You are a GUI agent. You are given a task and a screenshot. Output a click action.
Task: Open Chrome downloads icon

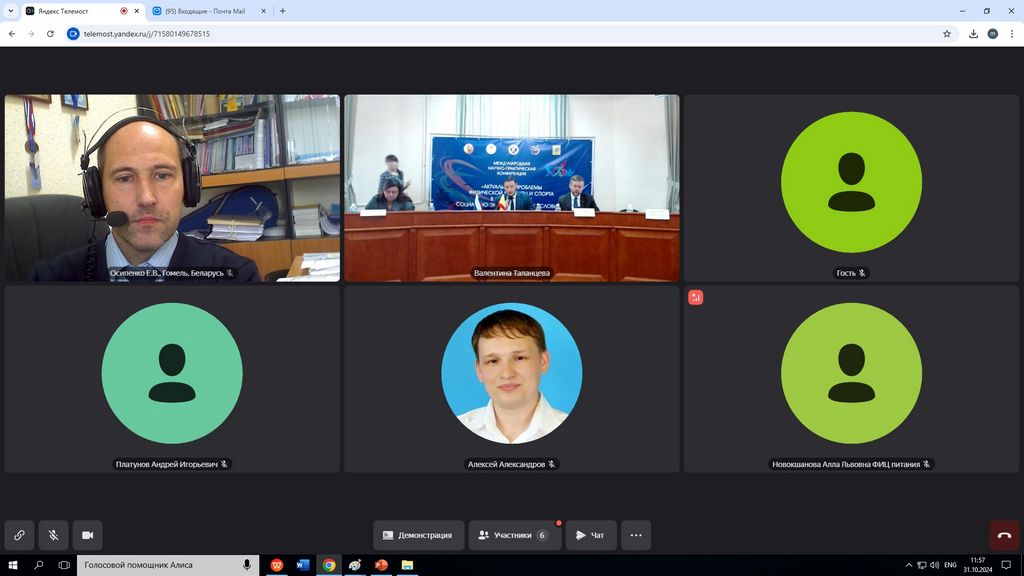pos(973,33)
